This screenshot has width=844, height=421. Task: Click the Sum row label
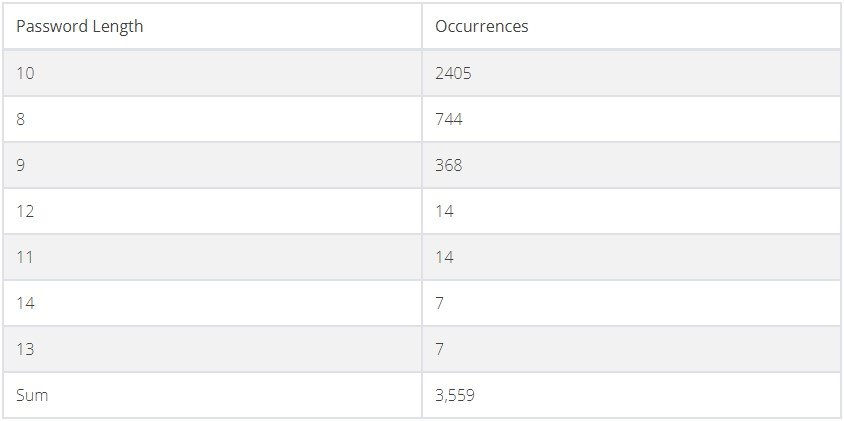tap(32, 395)
